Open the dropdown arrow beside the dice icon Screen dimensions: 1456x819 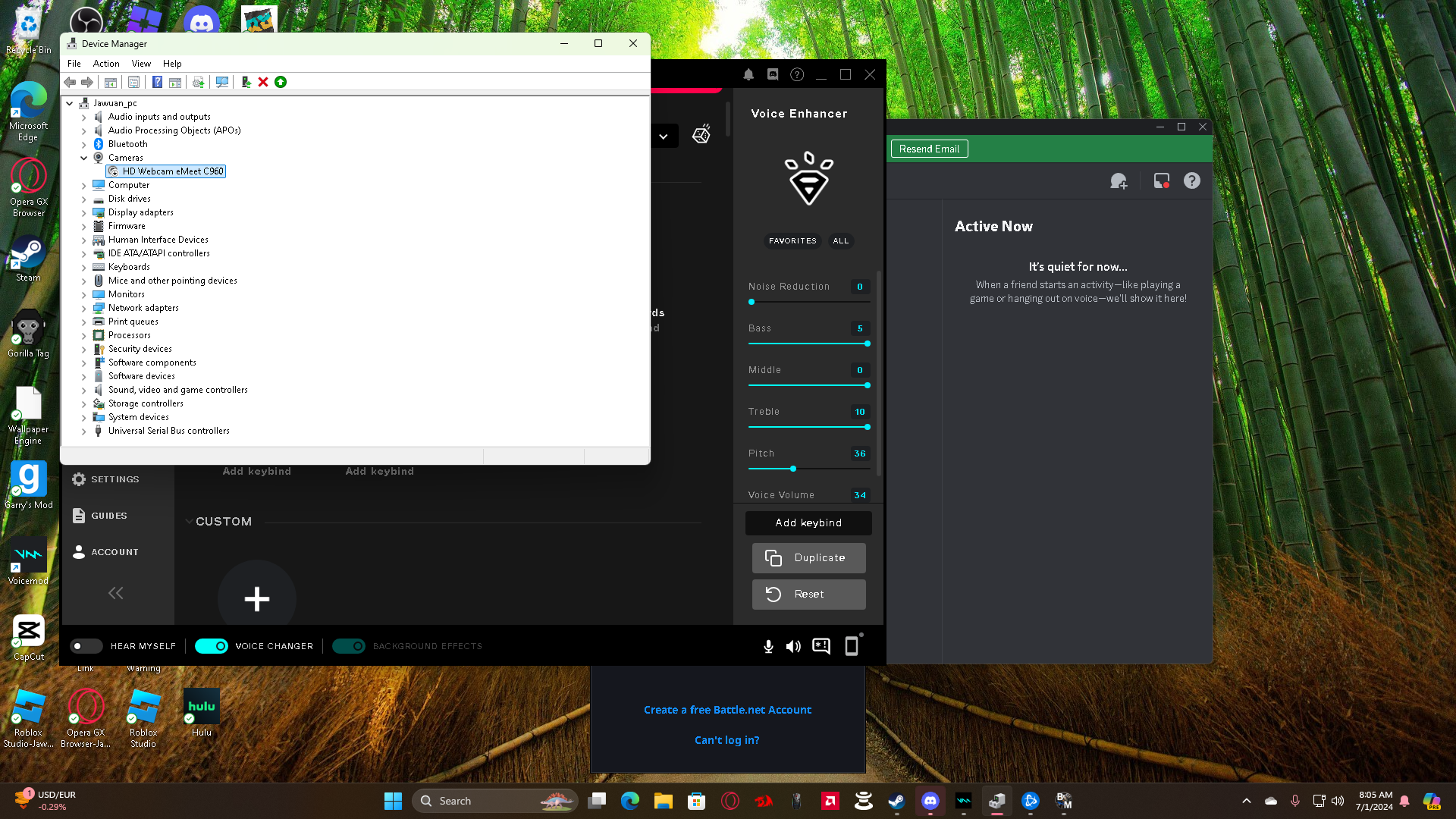(x=664, y=136)
